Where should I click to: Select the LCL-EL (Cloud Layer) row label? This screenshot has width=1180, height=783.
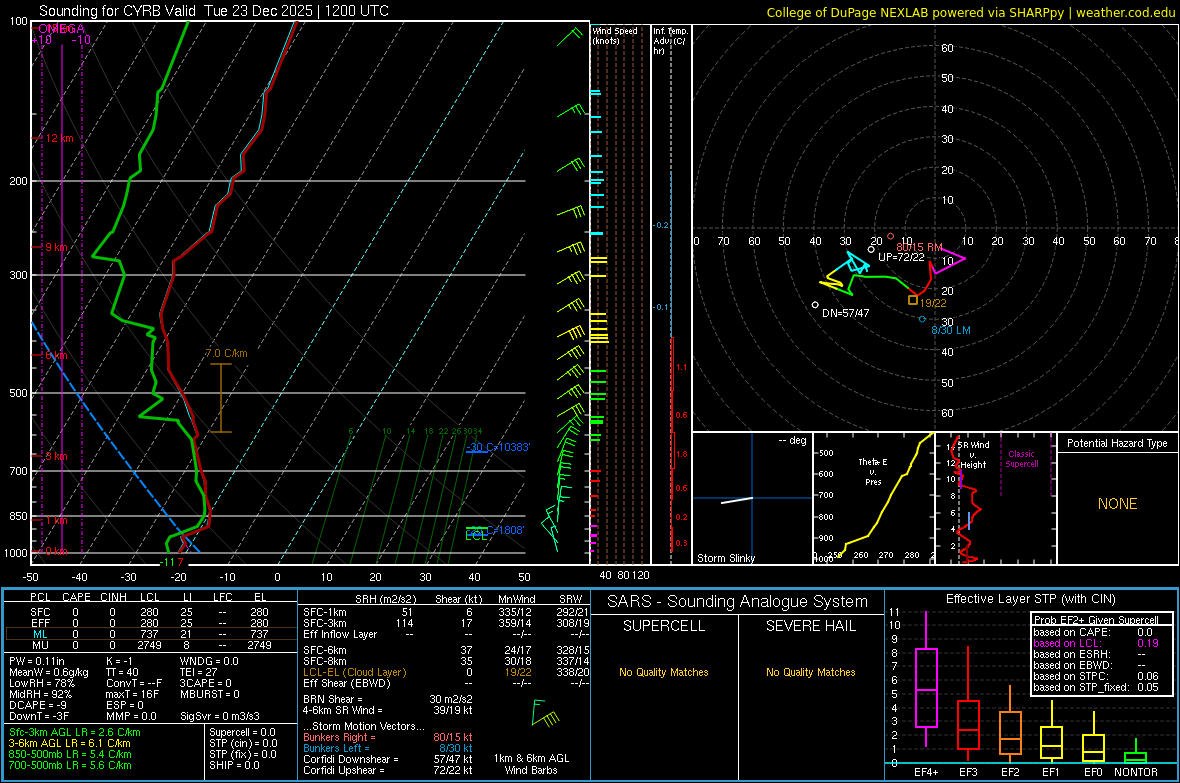click(x=354, y=672)
